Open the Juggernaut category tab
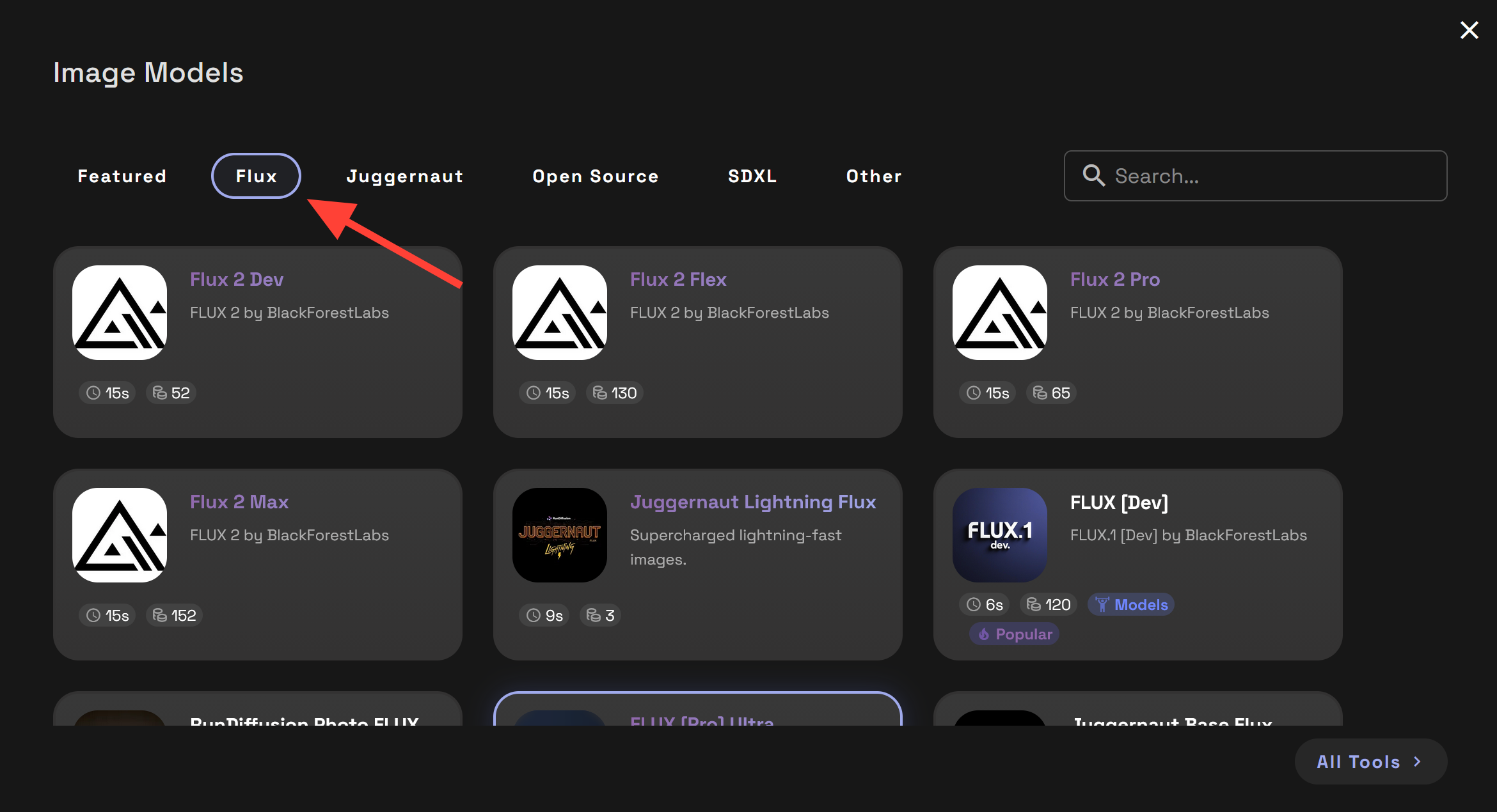 tap(405, 176)
